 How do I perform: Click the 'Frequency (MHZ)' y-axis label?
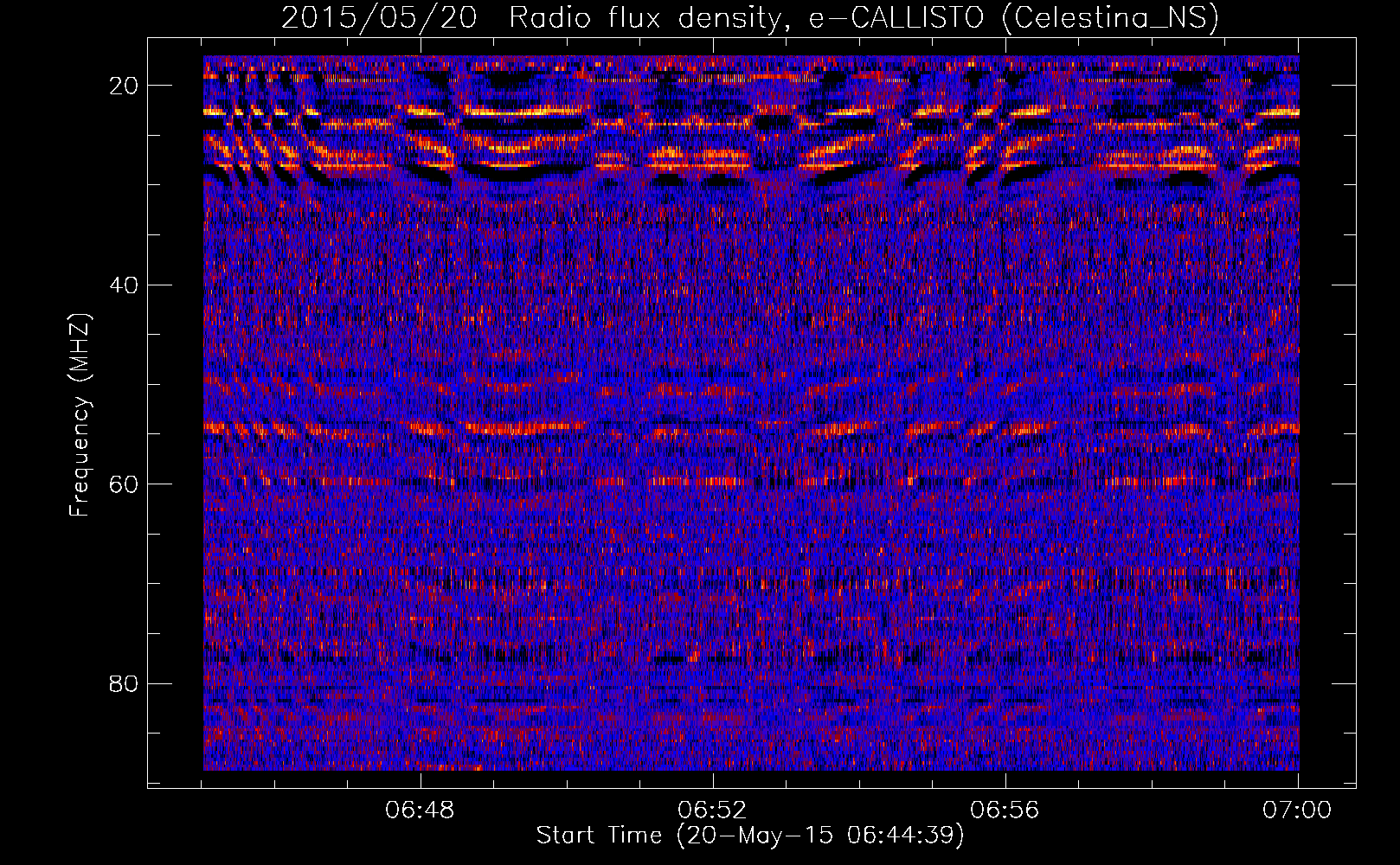pyautogui.click(x=80, y=415)
